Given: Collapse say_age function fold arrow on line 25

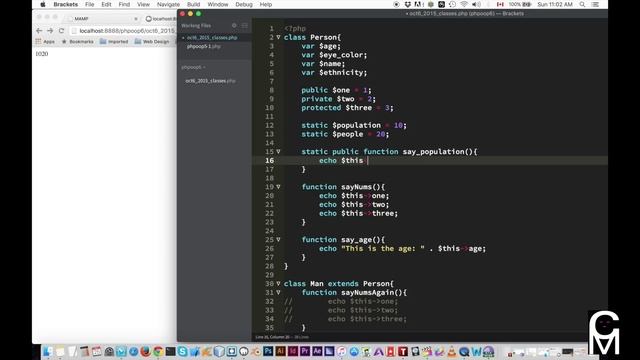Looking at the screenshot, I should click(x=278, y=240).
